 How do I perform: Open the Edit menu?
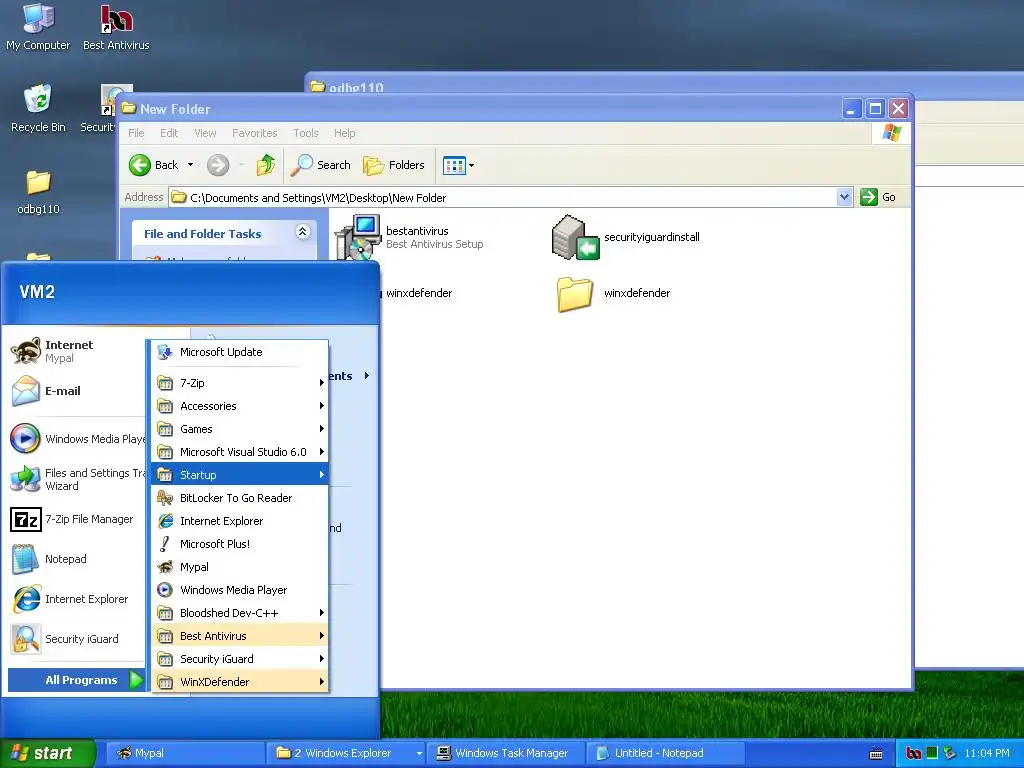click(169, 133)
